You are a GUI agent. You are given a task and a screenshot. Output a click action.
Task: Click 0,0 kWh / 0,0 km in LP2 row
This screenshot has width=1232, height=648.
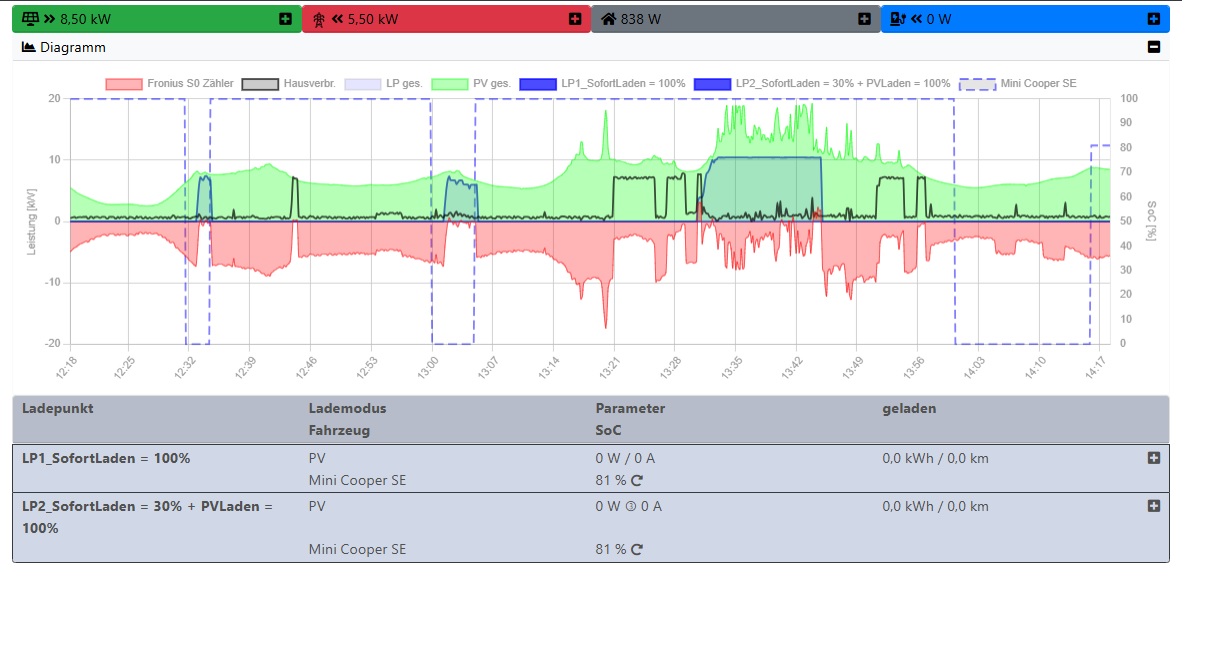click(x=935, y=506)
